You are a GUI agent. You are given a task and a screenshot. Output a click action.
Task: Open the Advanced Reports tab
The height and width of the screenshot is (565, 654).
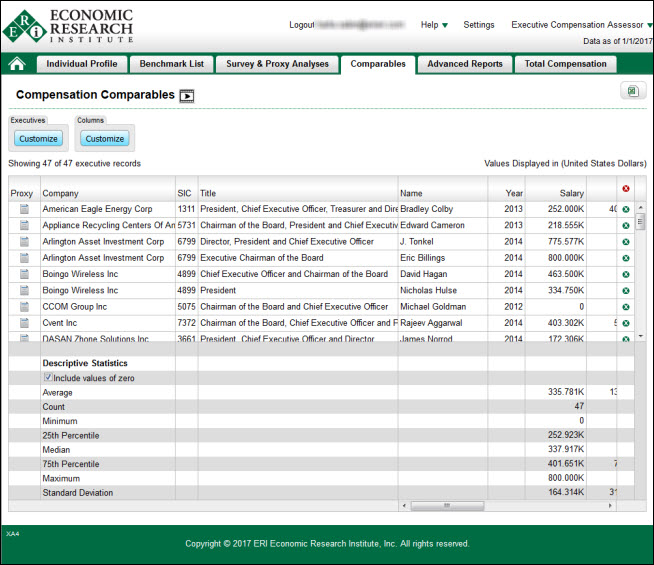pyautogui.click(x=465, y=64)
